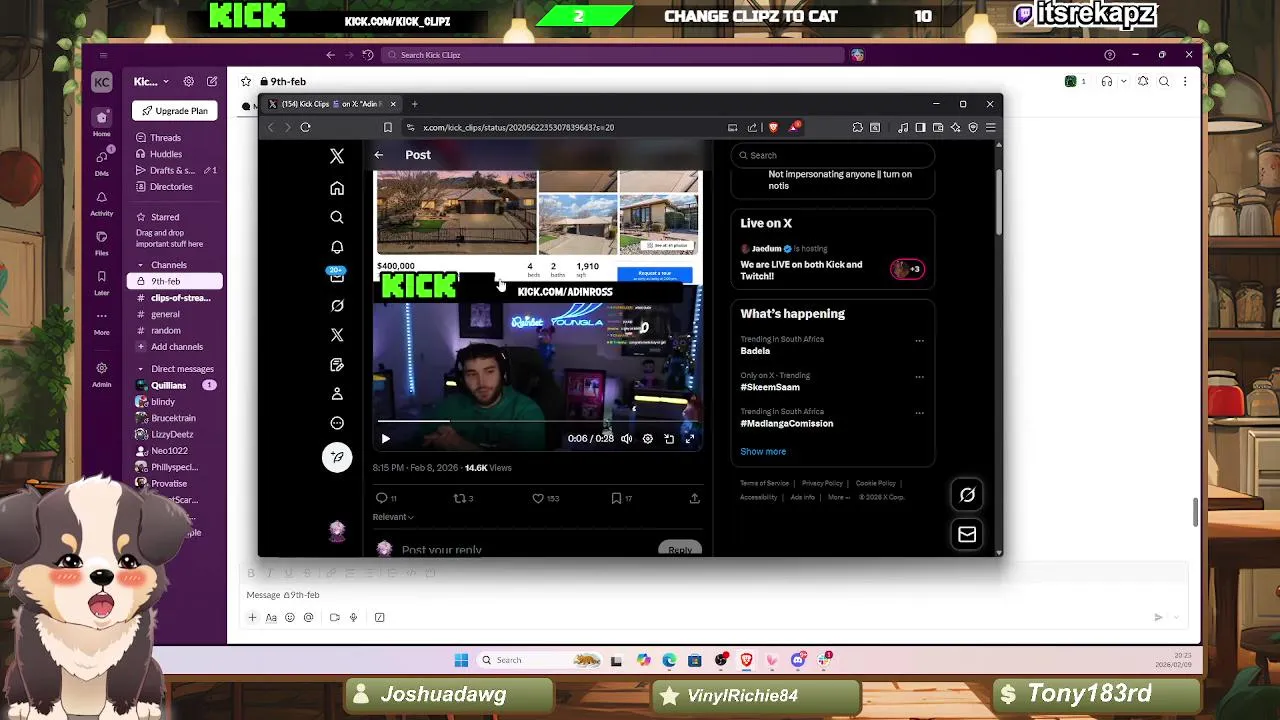Screen dimensions: 1280x720
Task: Star the 9th-feb Slack channel
Action: 246,81
